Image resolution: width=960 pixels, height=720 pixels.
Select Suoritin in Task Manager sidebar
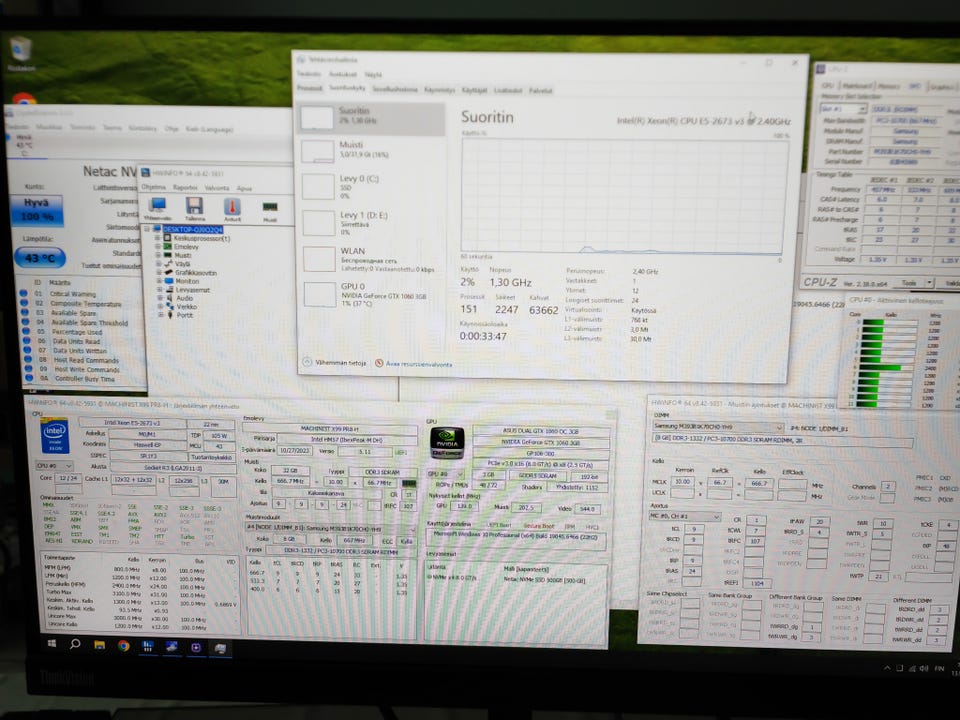pos(372,117)
